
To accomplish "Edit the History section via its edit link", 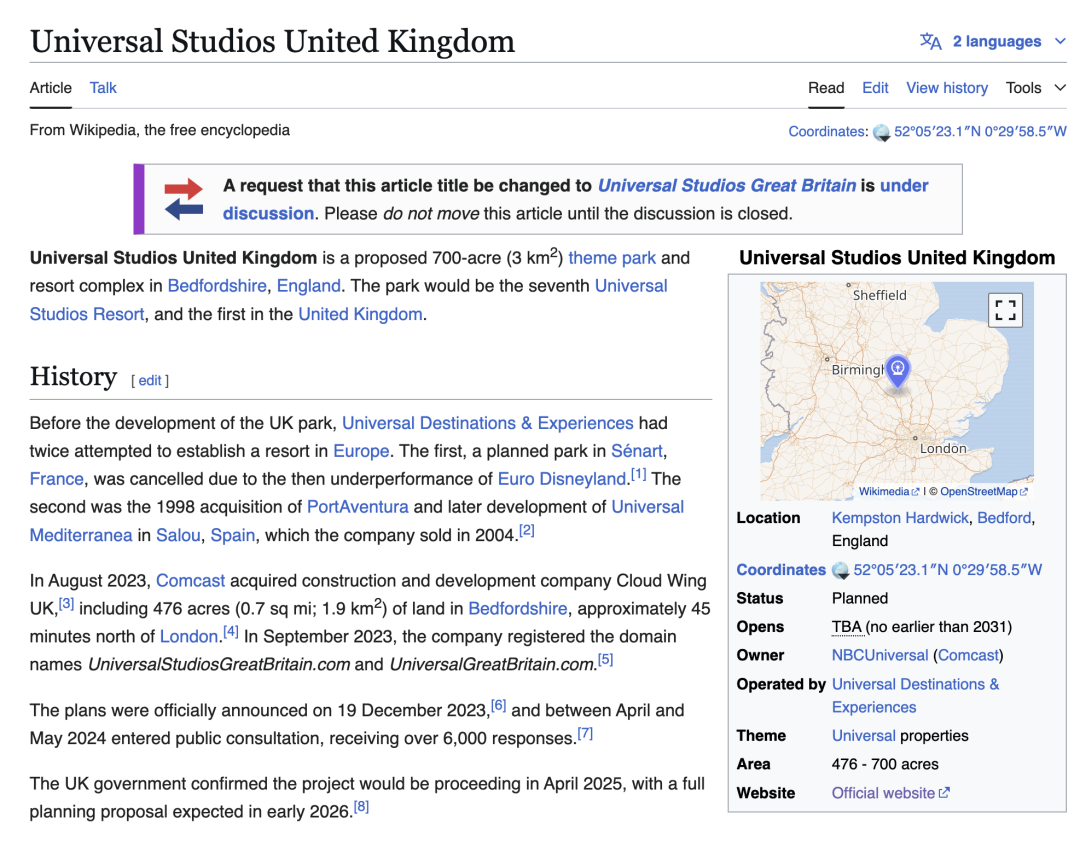I will (150, 381).
